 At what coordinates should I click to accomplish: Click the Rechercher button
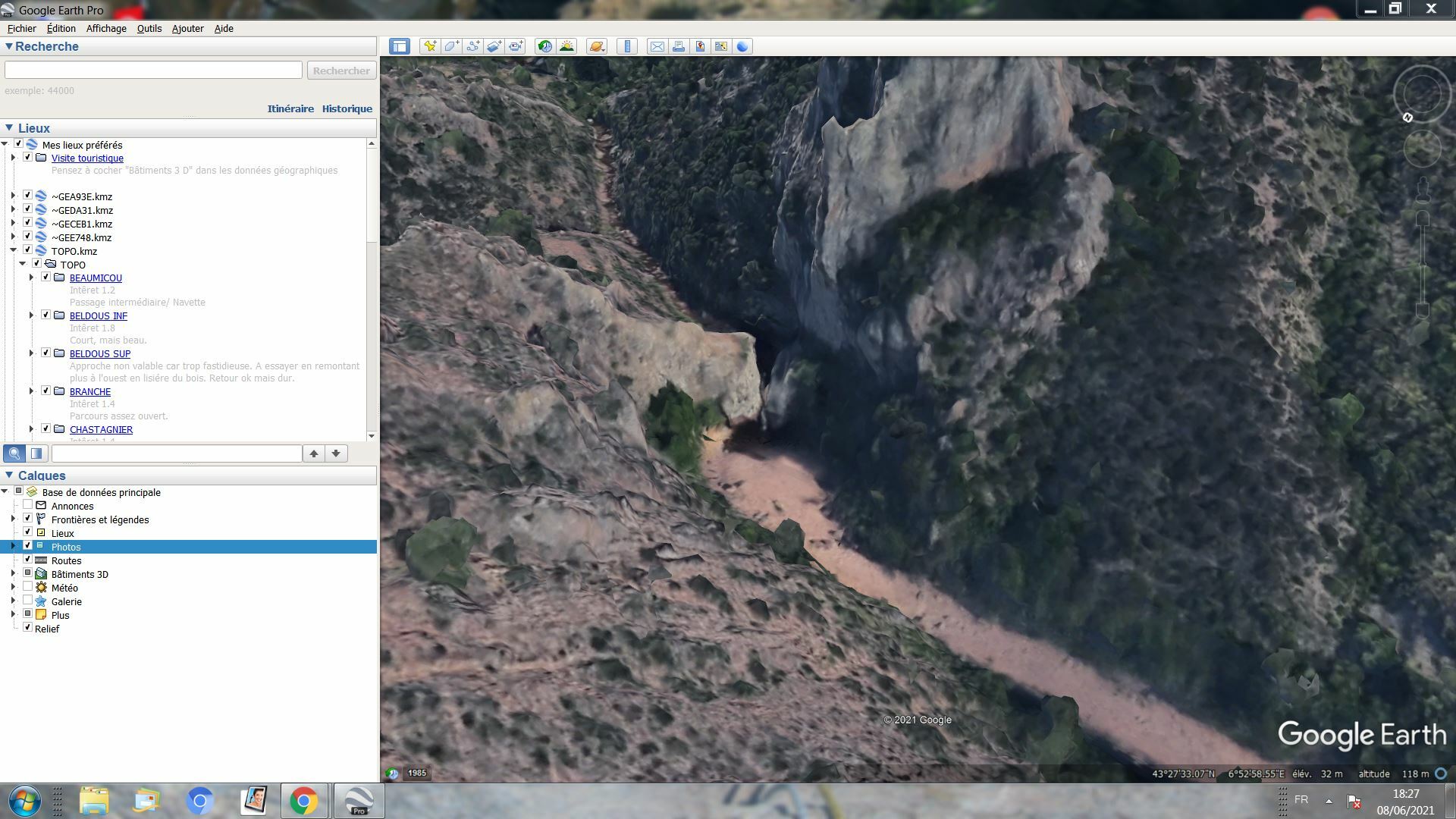click(x=341, y=71)
